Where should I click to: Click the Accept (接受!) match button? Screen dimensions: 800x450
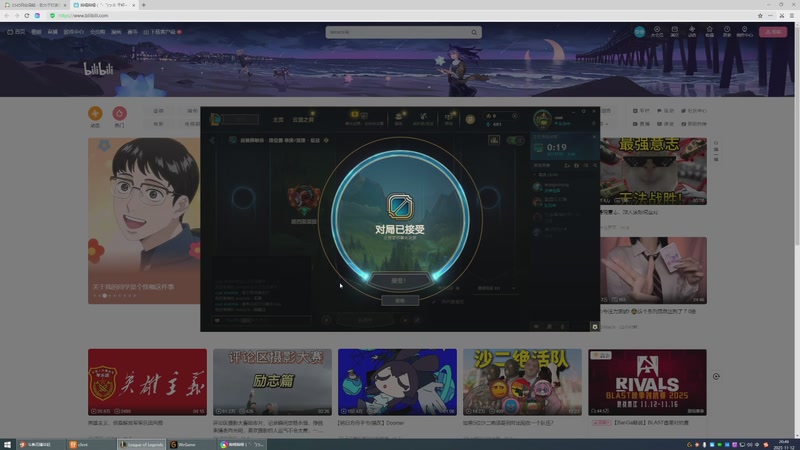point(399,281)
